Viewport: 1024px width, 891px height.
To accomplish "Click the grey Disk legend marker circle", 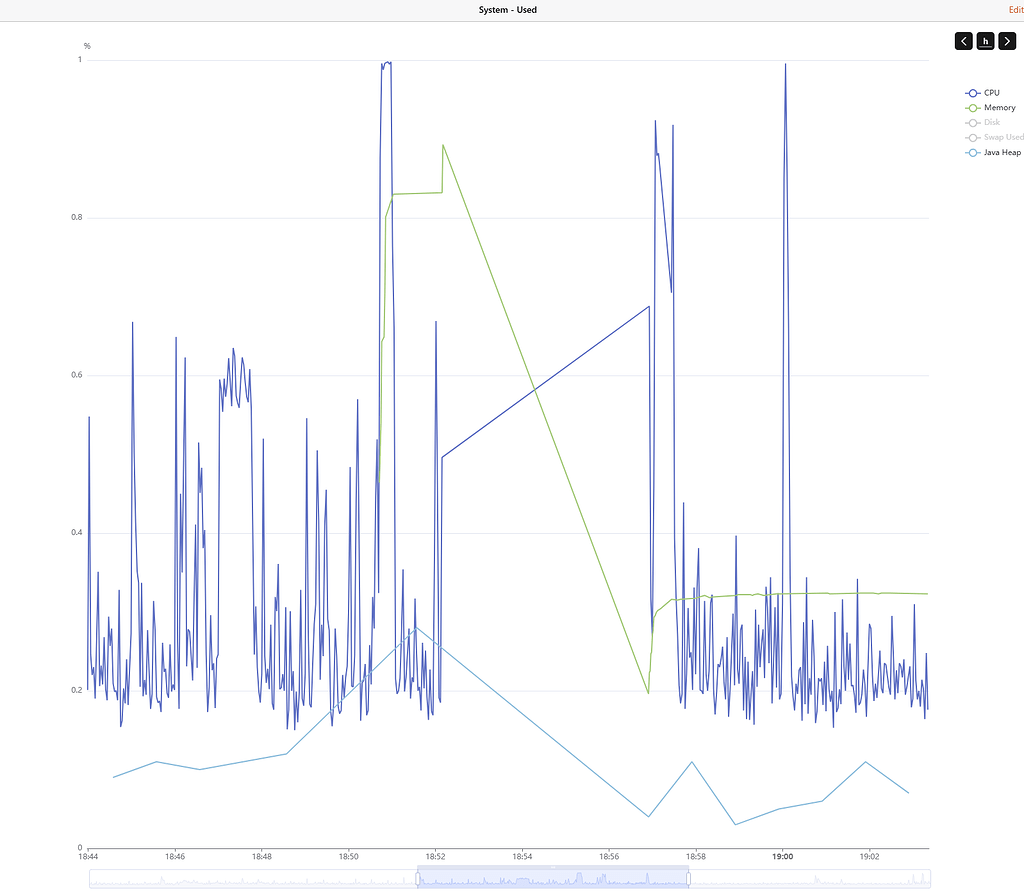I will (x=972, y=122).
